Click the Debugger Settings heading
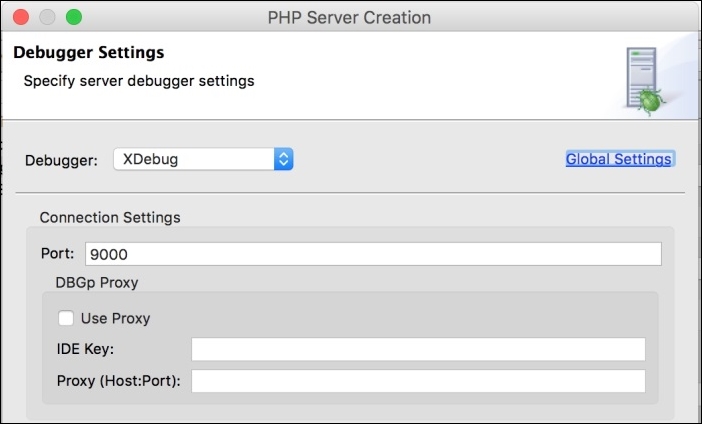702x424 pixels. 89,52
